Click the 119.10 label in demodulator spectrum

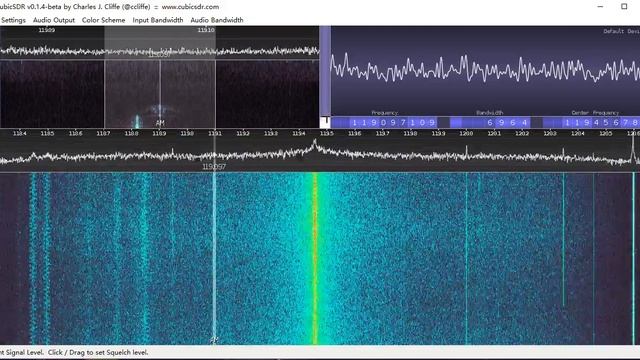(x=206, y=30)
